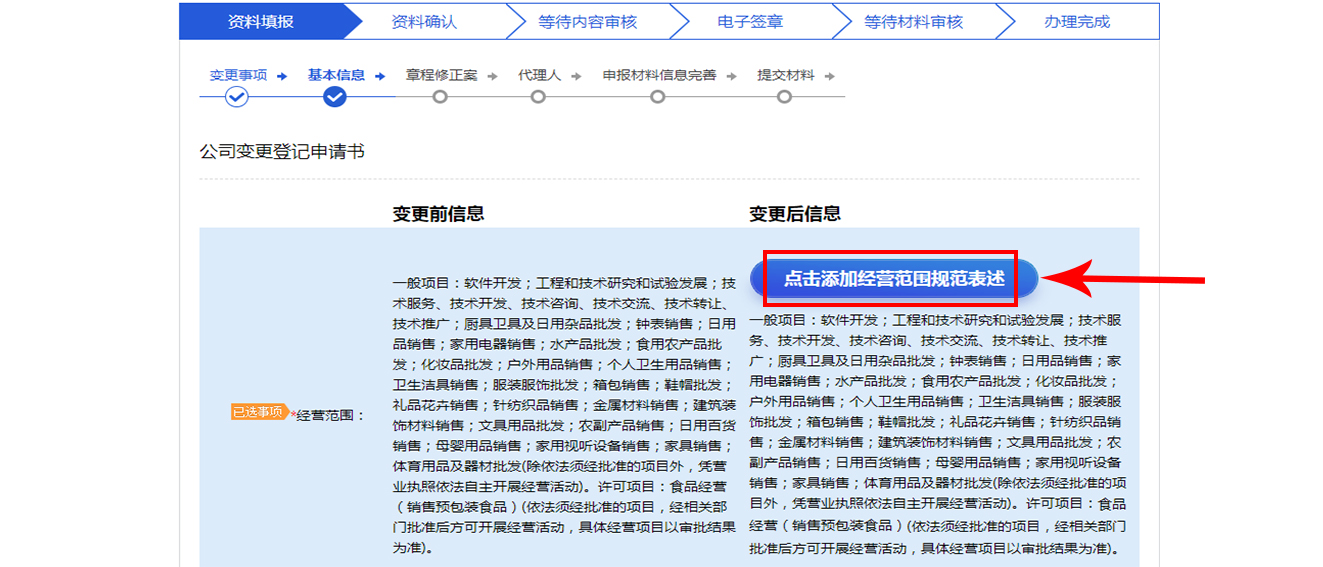Viewport: 1323px width, 567px height.
Task: Click the 变更后 business scope text block
Action: coord(937,435)
